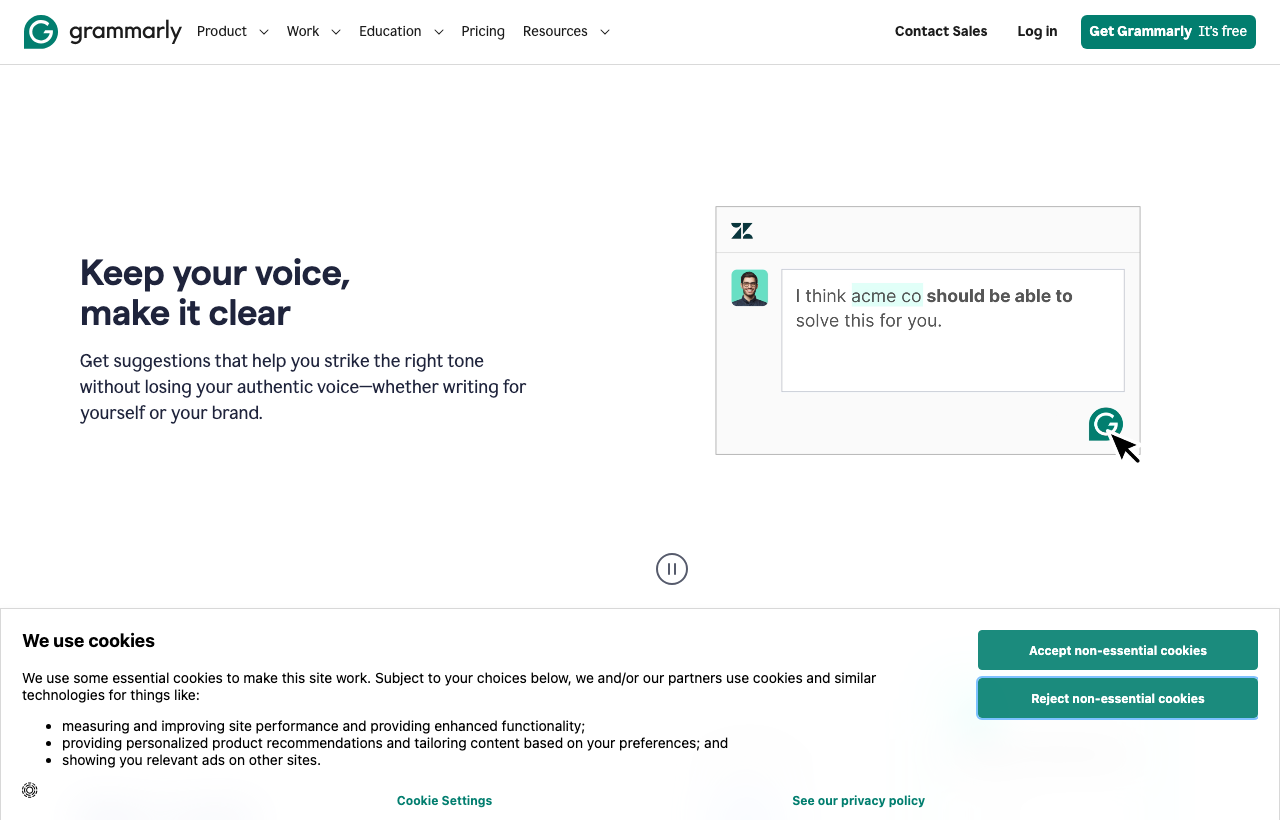Click the 'grammarly' wordmark text
This screenshot has height=820, width=1280.
tap(126, 32)
